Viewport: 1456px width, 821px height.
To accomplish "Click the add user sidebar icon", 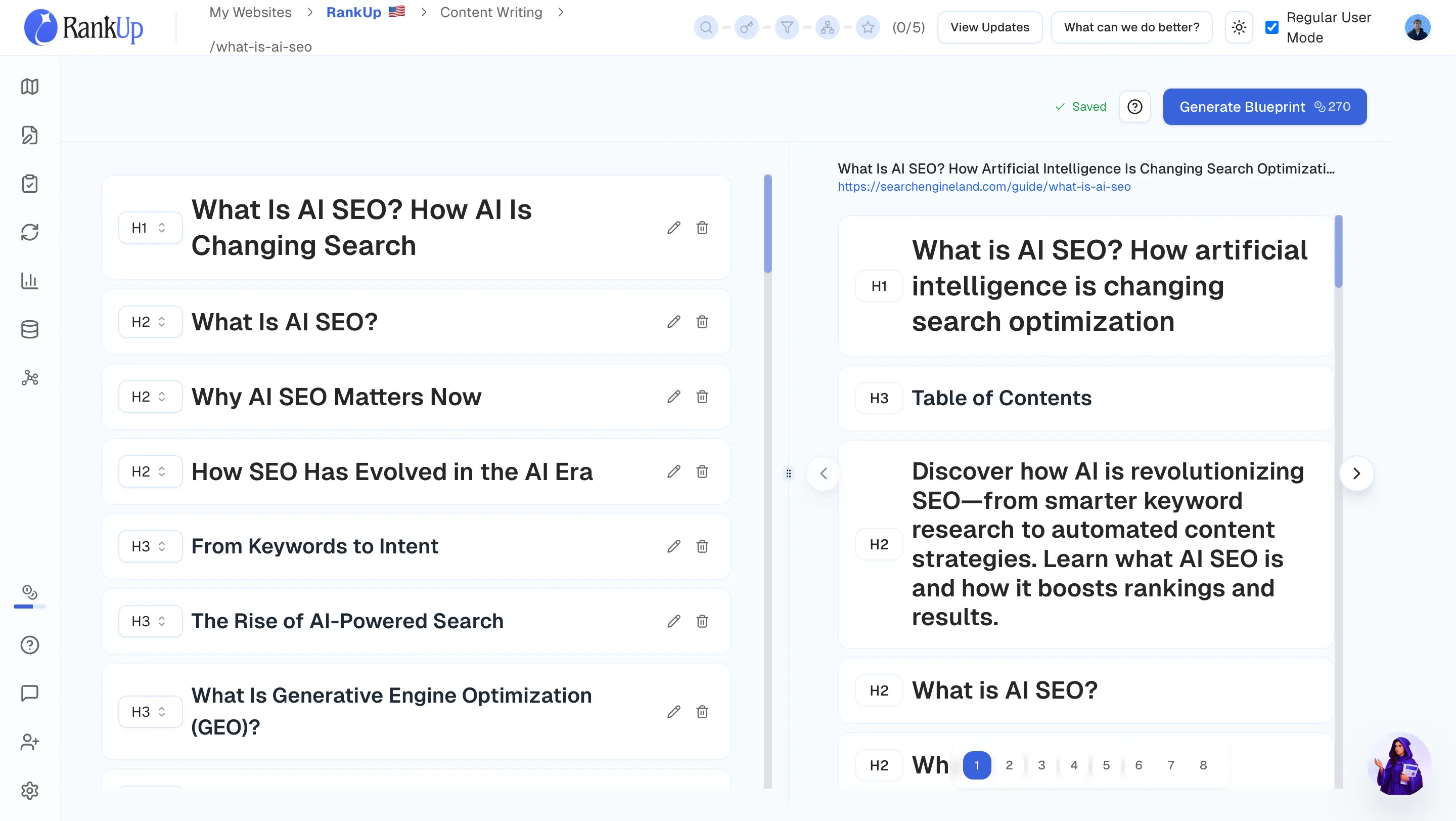I will point(29,742).
